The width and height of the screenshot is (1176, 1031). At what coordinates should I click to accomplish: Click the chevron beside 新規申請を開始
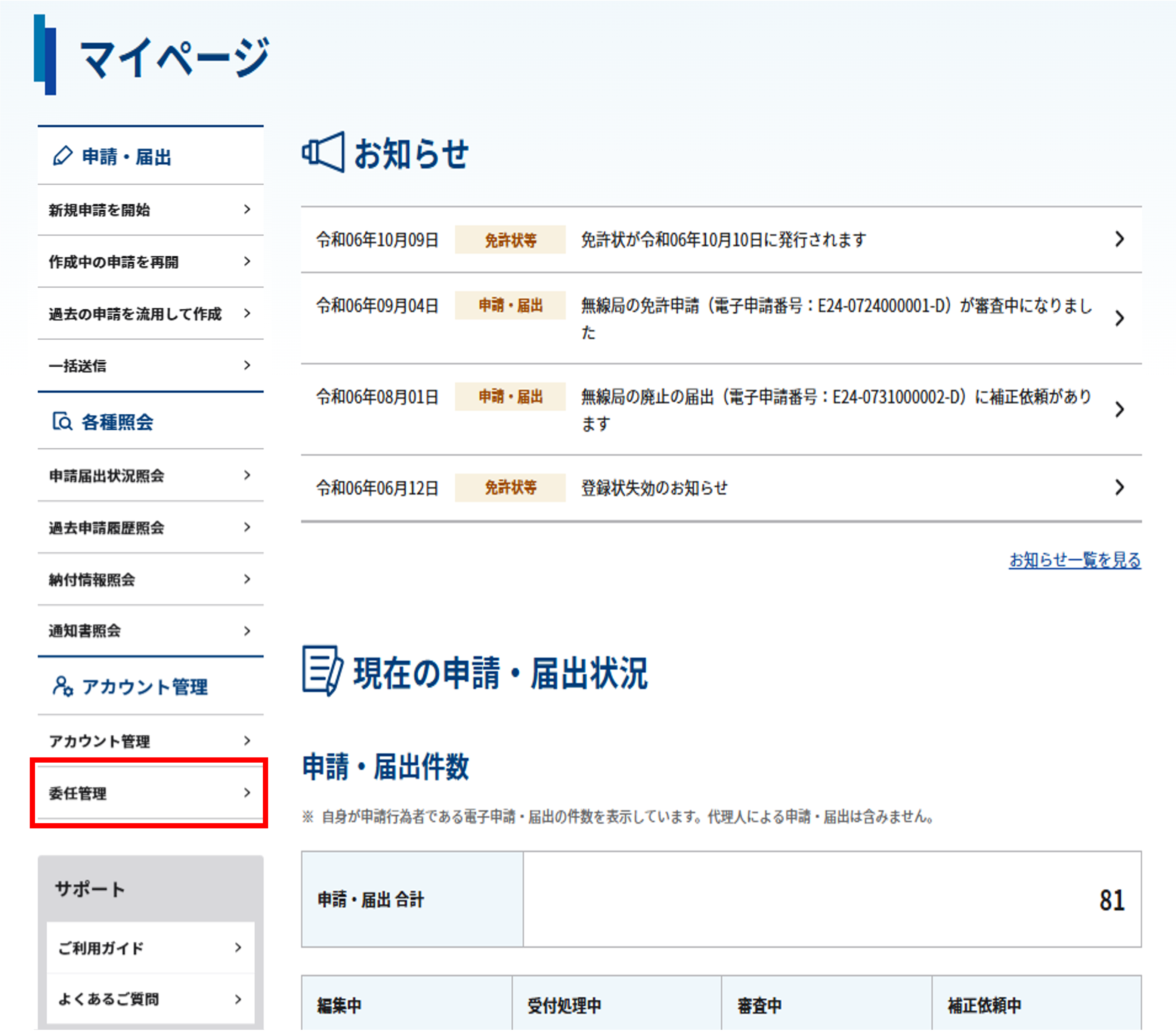(247, 209)
